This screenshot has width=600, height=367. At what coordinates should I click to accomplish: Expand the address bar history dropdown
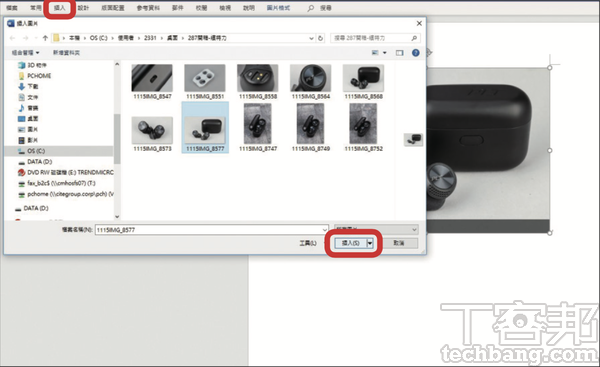point(311,38)
